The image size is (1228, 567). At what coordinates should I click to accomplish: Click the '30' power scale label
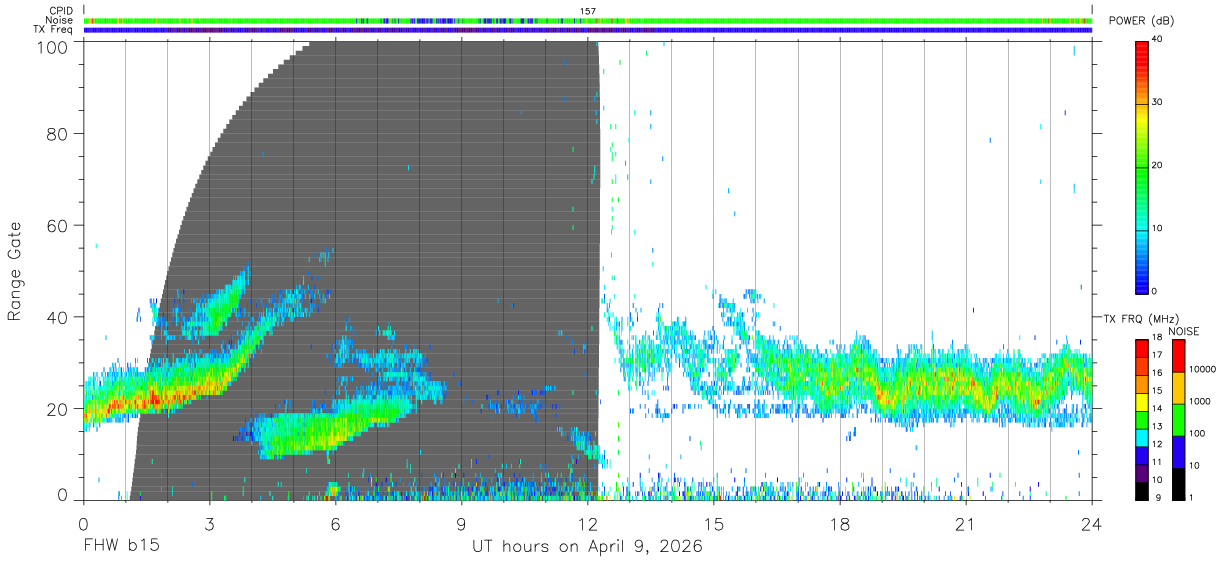1158,102
